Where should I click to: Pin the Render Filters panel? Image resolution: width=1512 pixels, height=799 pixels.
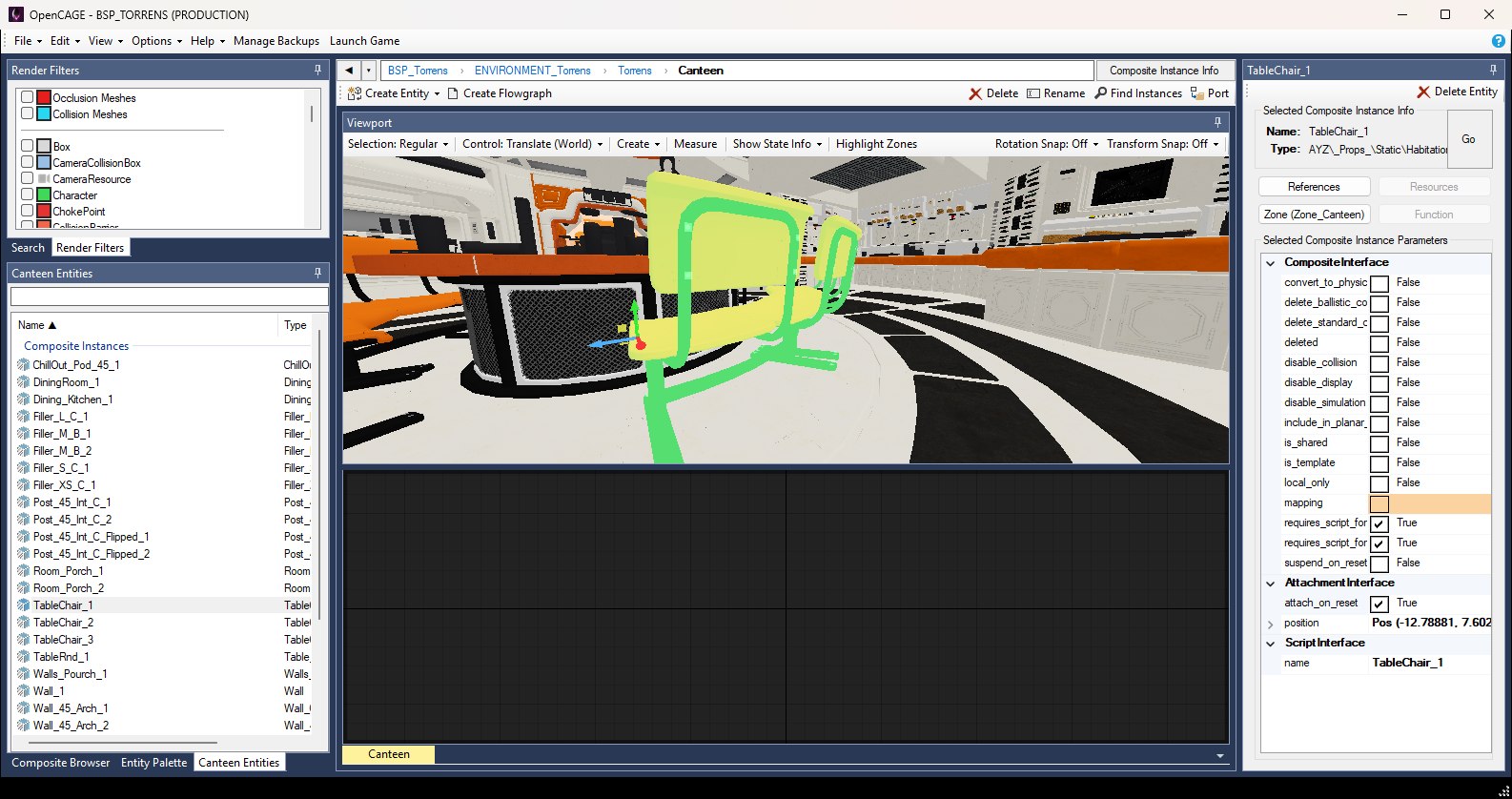pos(317,70)
